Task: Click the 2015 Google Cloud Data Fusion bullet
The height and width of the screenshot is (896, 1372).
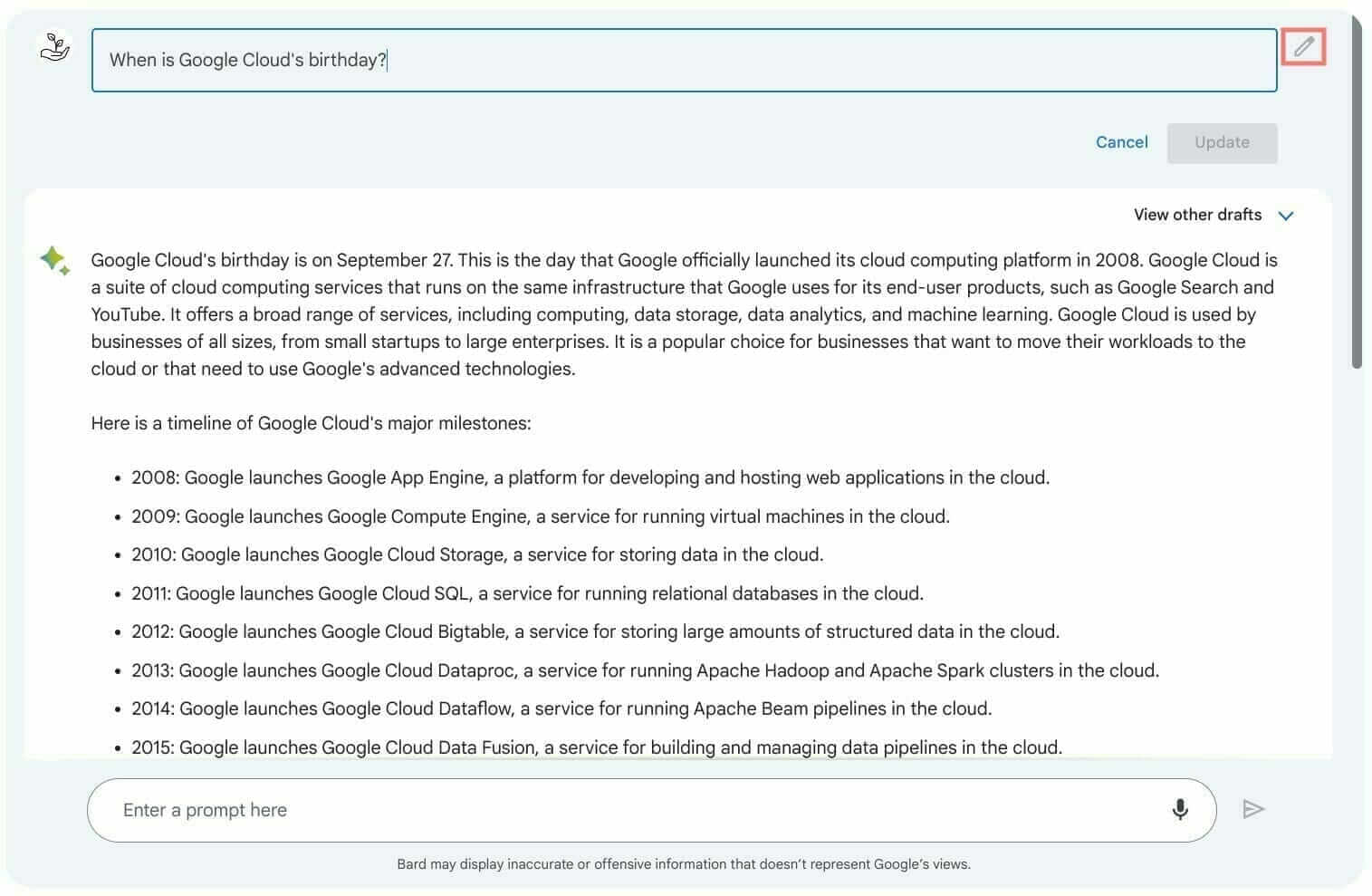Action: tap(597, 747)
